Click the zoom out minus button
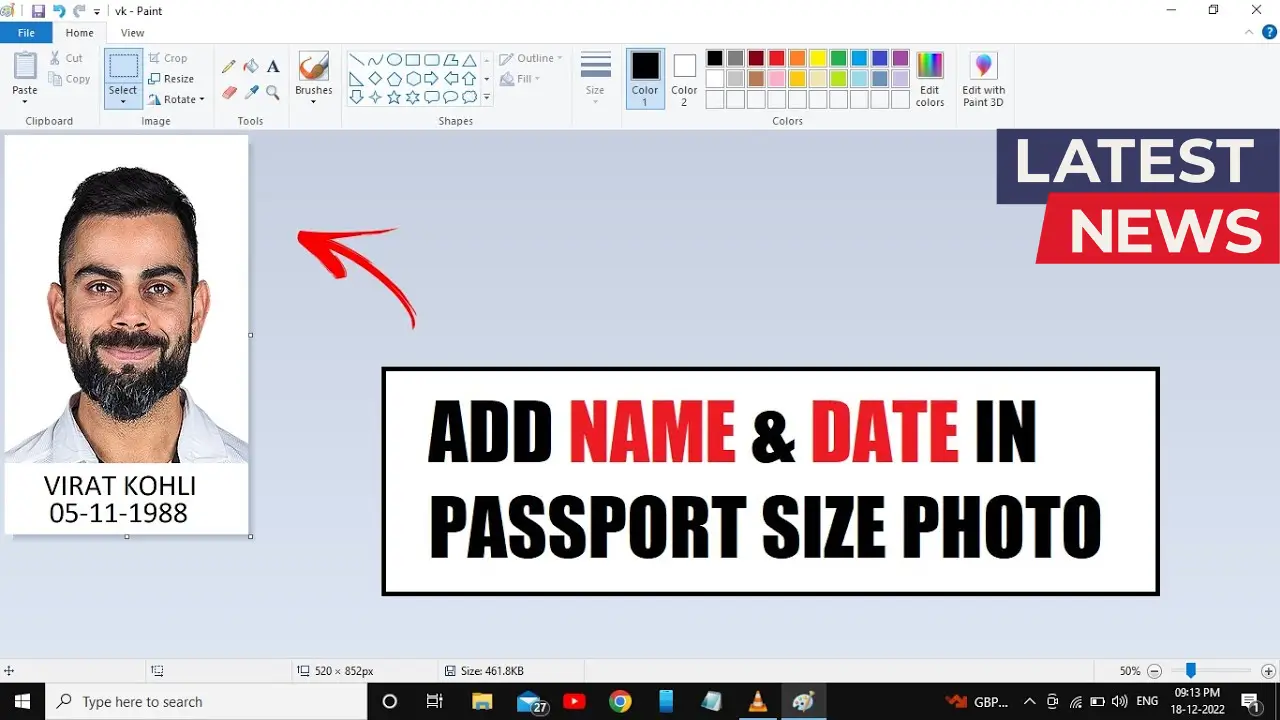The width and height of the screenshot is (1280, 720). 1155,671
